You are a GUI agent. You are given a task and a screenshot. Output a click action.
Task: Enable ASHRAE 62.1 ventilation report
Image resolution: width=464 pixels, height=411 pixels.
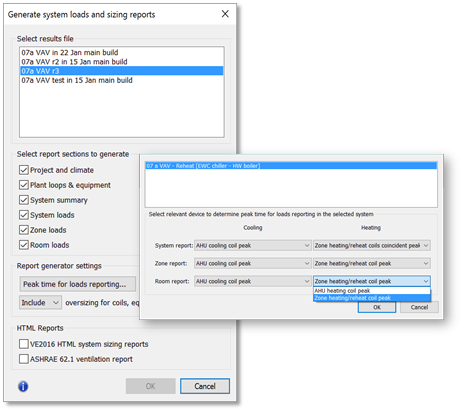point(24,359)
